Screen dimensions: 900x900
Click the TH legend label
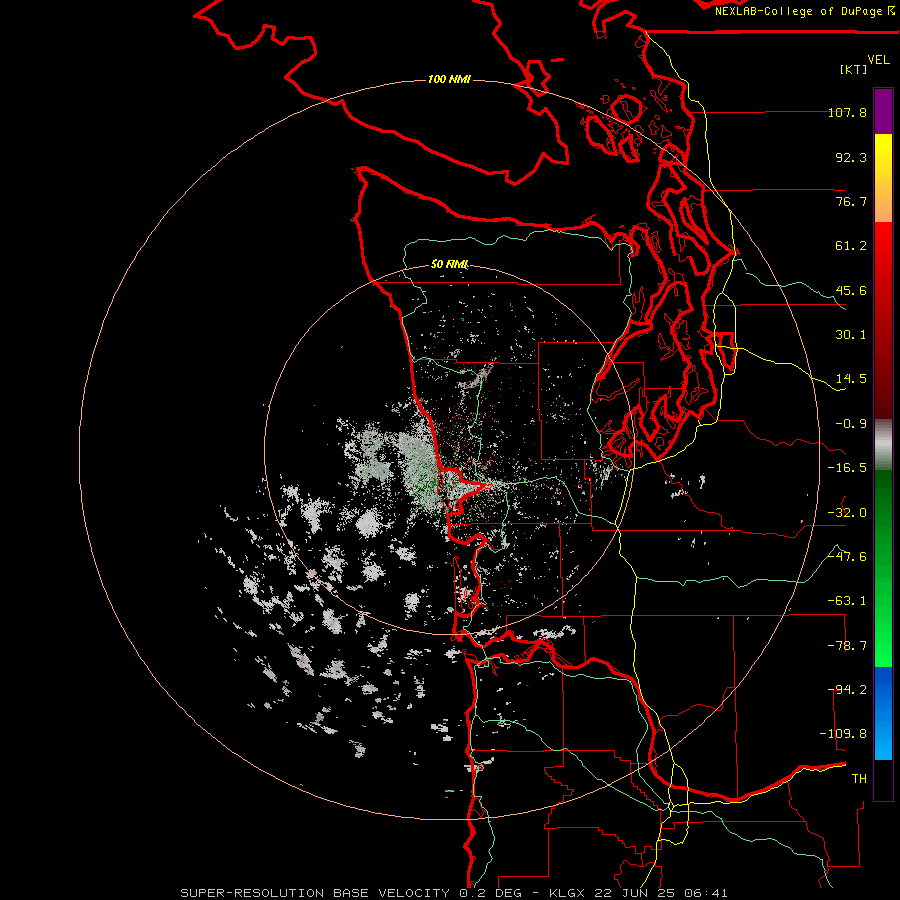(x=859, y=779)
